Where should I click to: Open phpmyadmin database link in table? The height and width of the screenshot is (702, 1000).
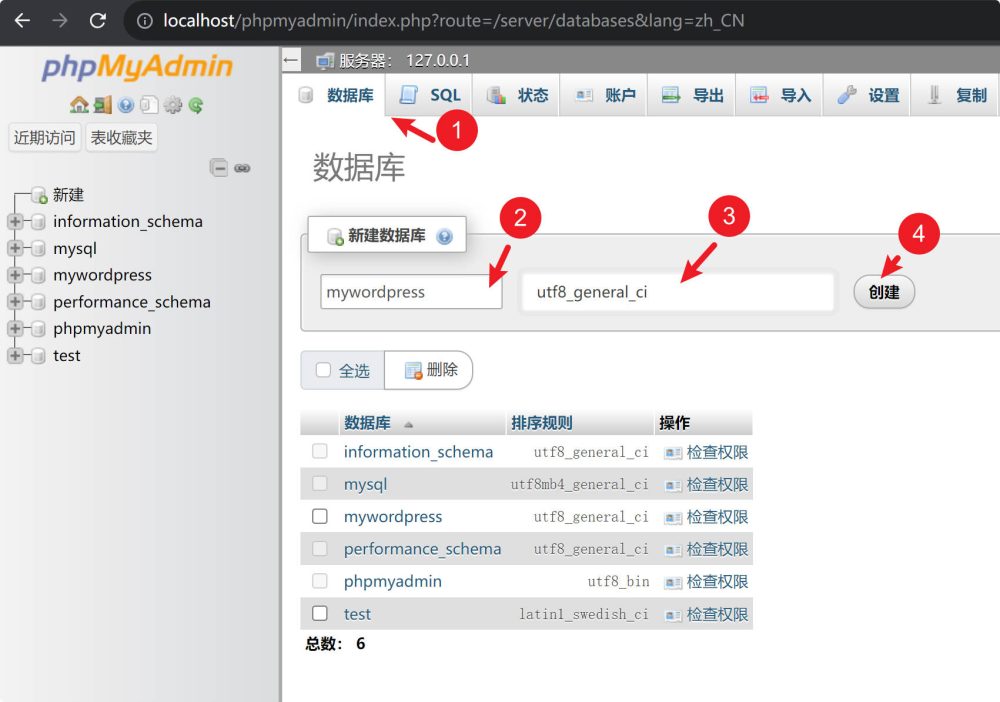(393, 581)
